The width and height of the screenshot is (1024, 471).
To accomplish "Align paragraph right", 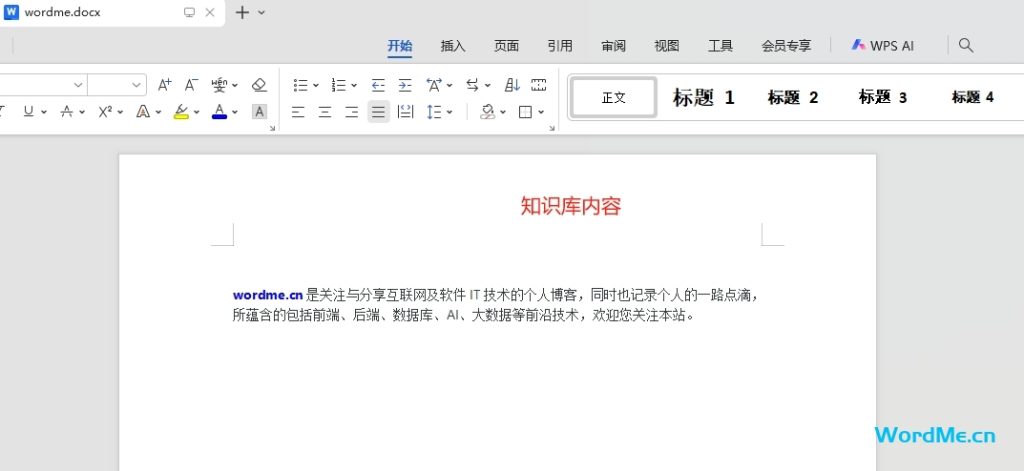I will (351, 112).
